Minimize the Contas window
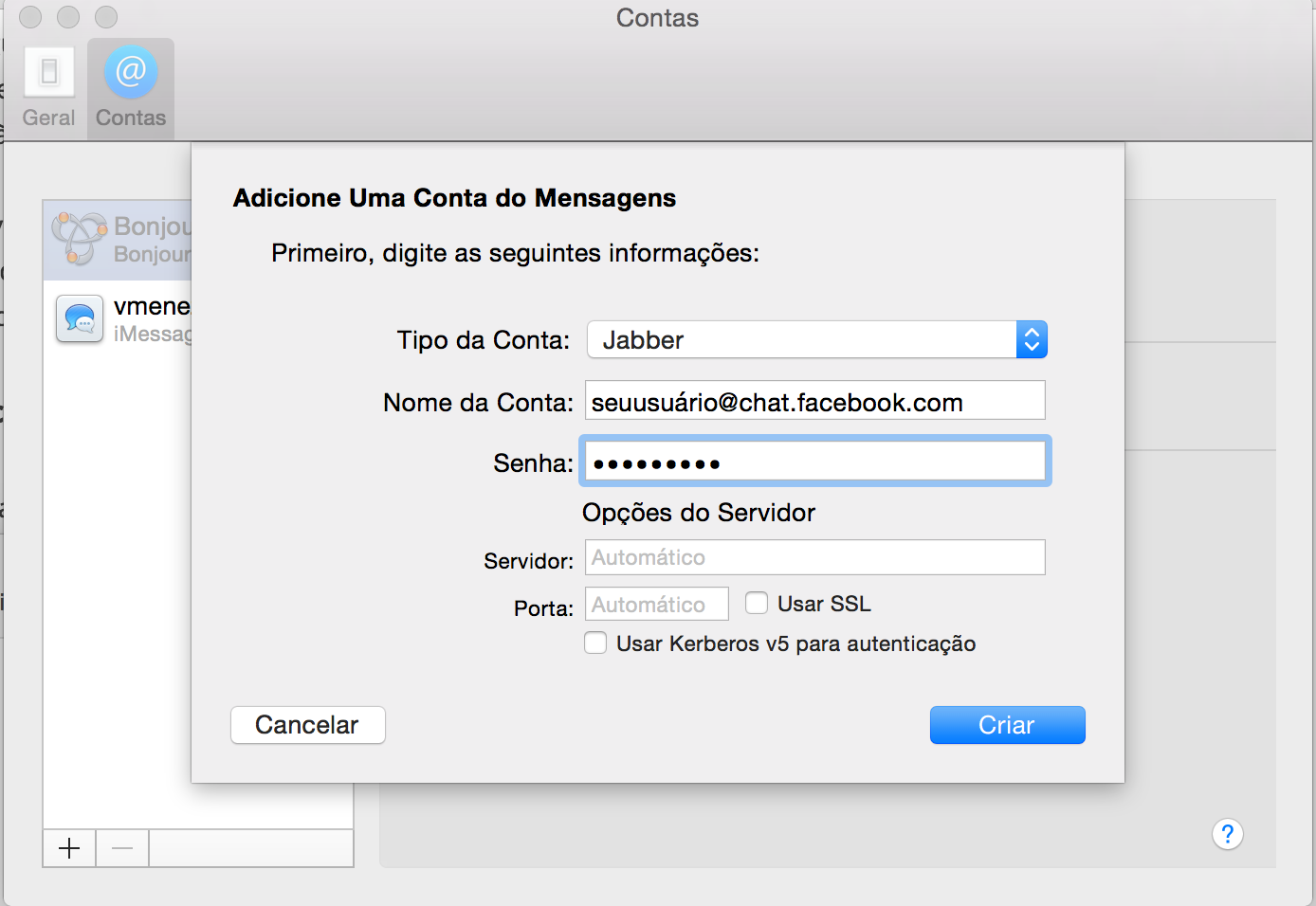1316x906 pixels. tap(68, 17)
